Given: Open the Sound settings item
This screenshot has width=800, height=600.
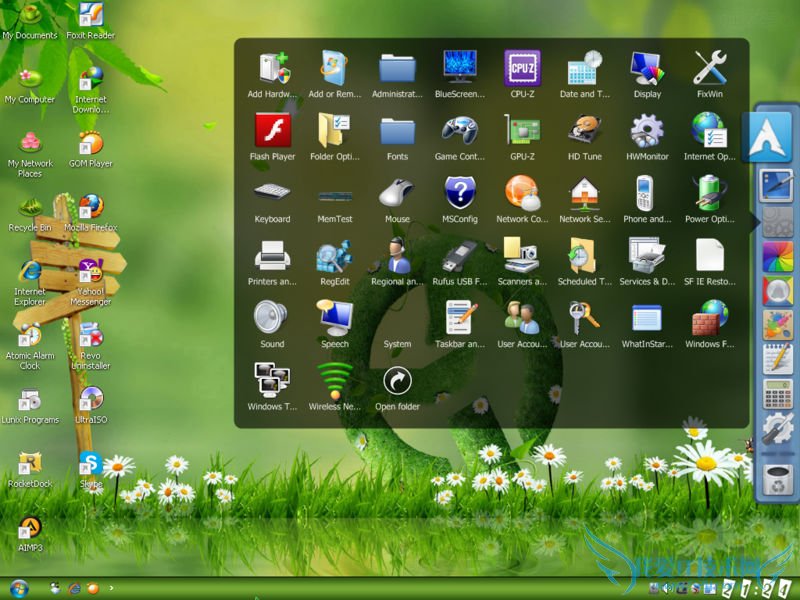Looking at the screenshot, I should pos(272,319).
